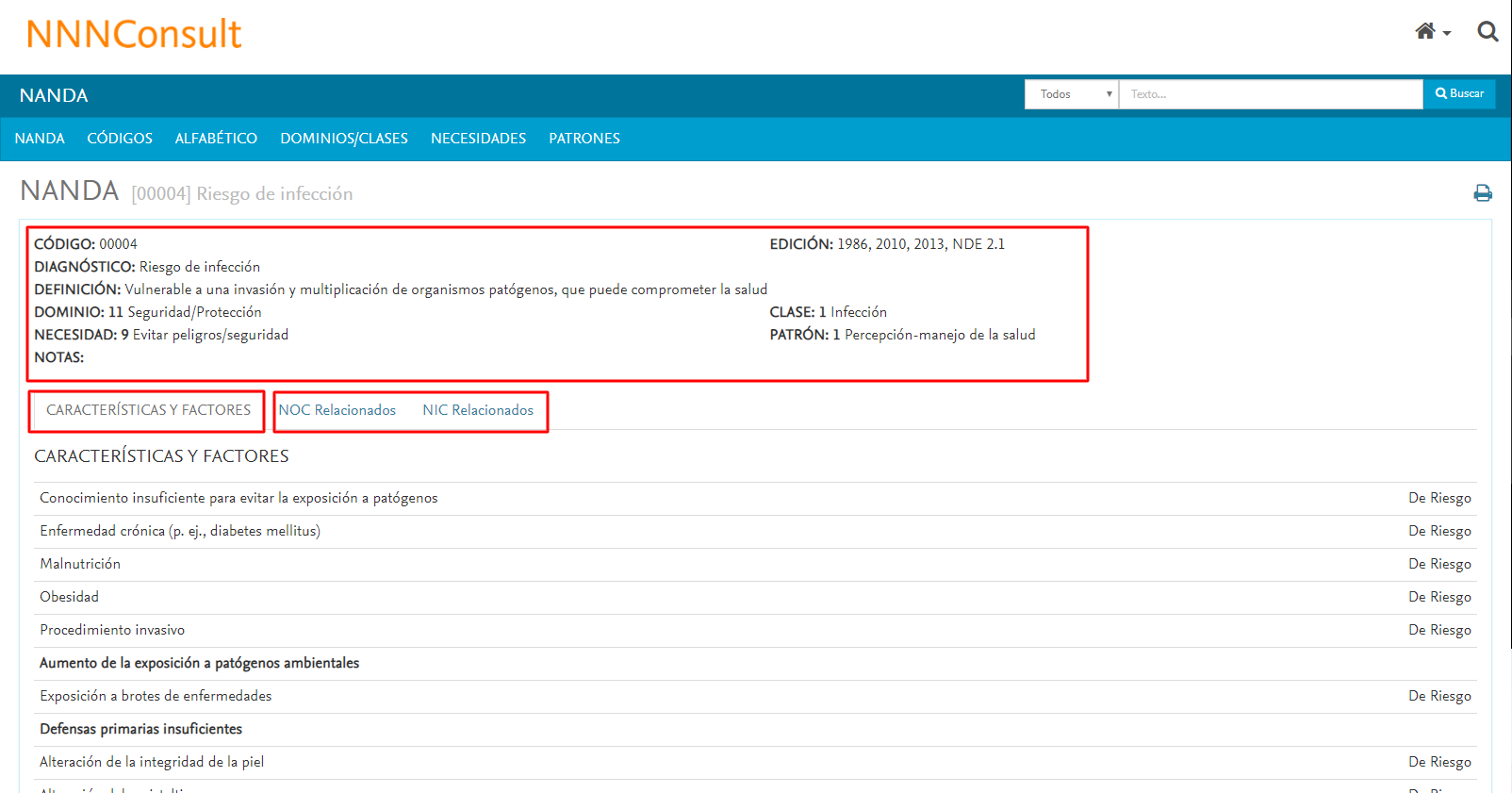Select the Procedimiento invasivo row
This screenshot has height=793, width=1512.
click(x=112, y=630)
